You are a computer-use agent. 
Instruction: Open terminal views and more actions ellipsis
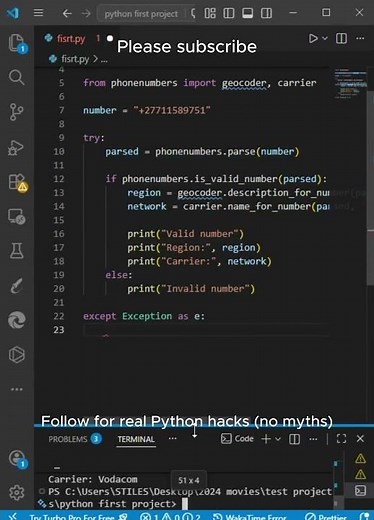(x=313, y=439)
